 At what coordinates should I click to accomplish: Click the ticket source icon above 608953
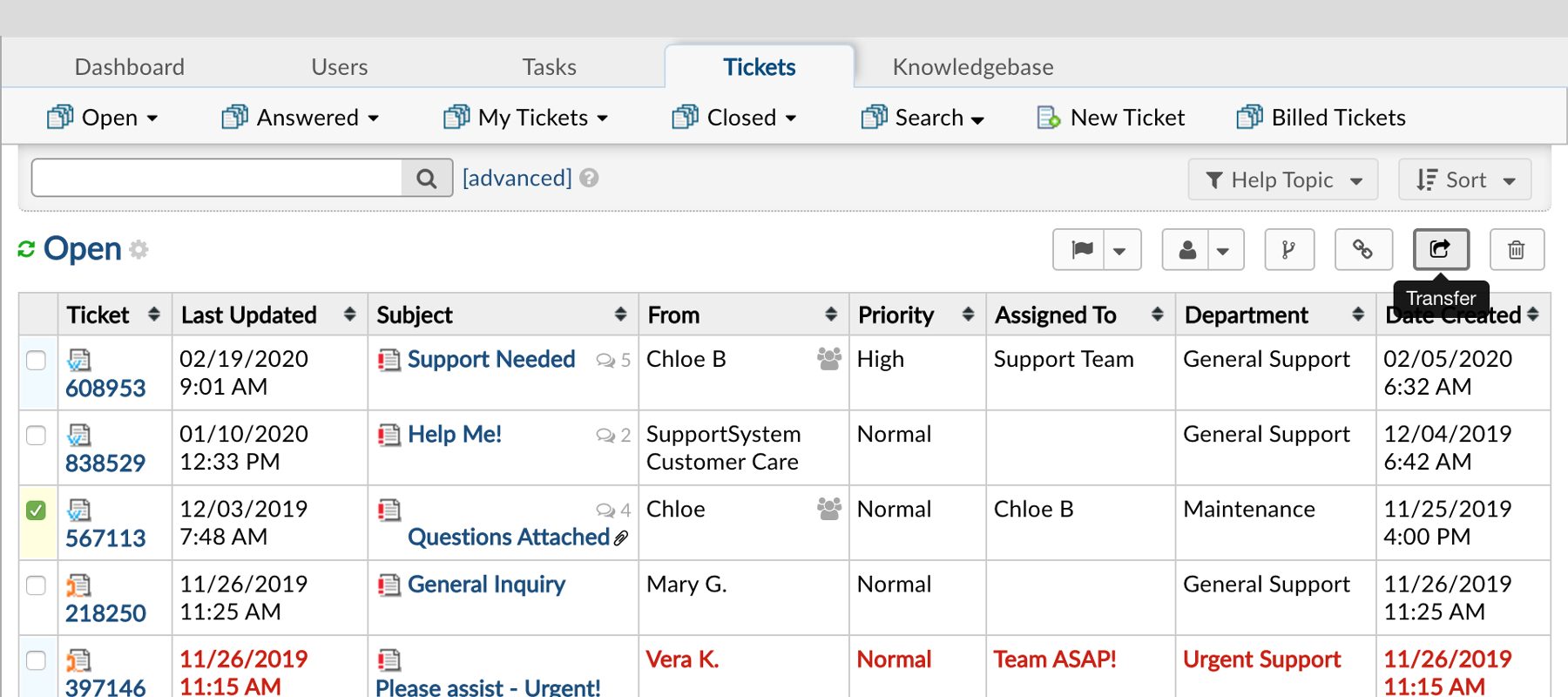pyautogui.click(x=78, y=360)
